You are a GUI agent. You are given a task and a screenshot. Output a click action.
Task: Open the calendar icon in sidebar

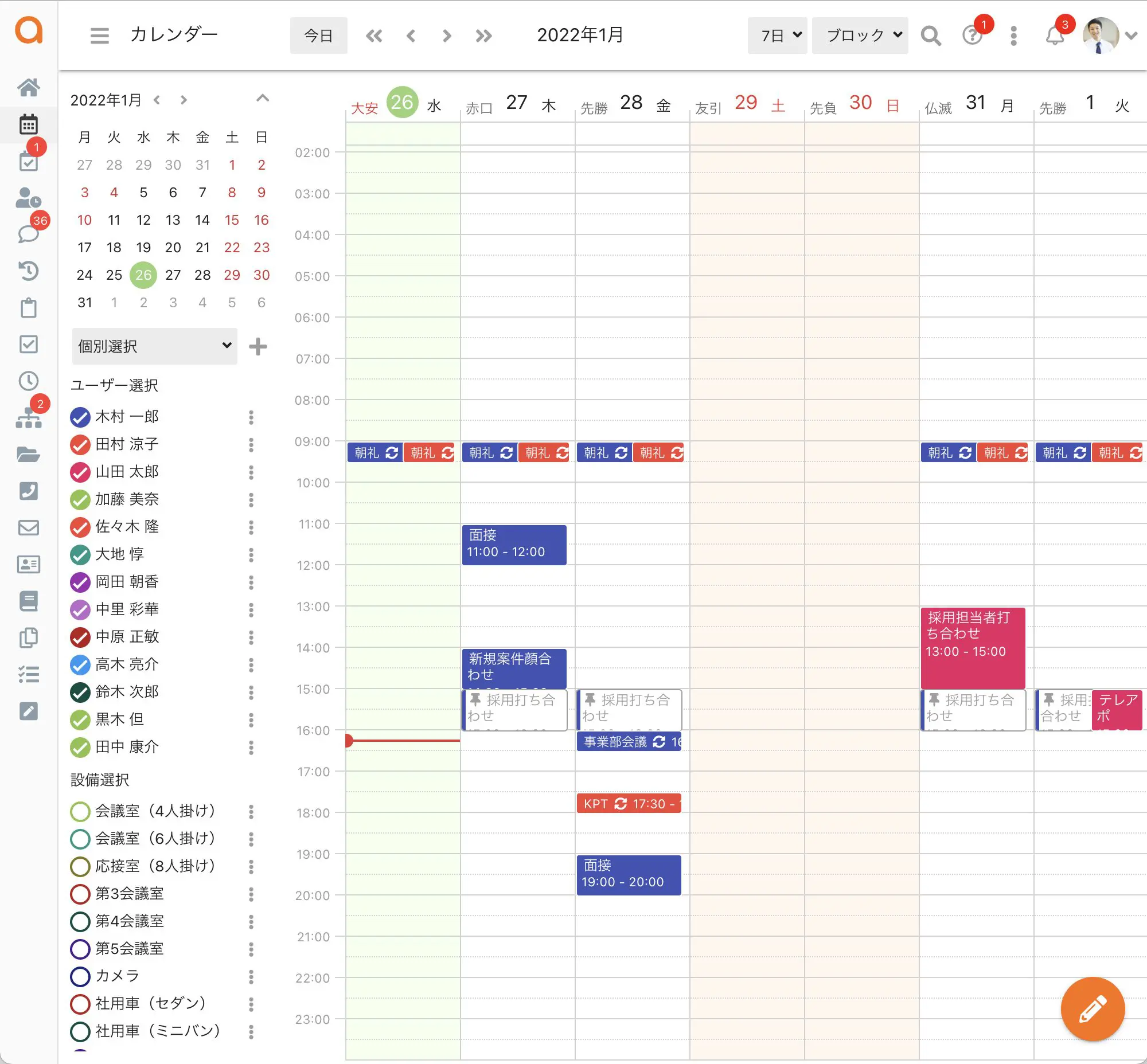tap(28, 124)
